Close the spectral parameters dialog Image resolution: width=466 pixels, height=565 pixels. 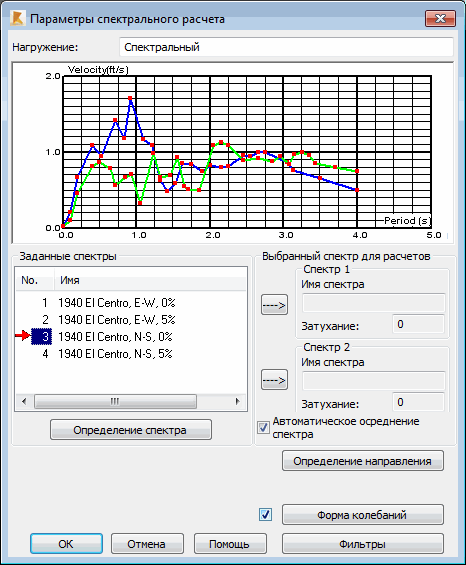(x=440, y=18)
